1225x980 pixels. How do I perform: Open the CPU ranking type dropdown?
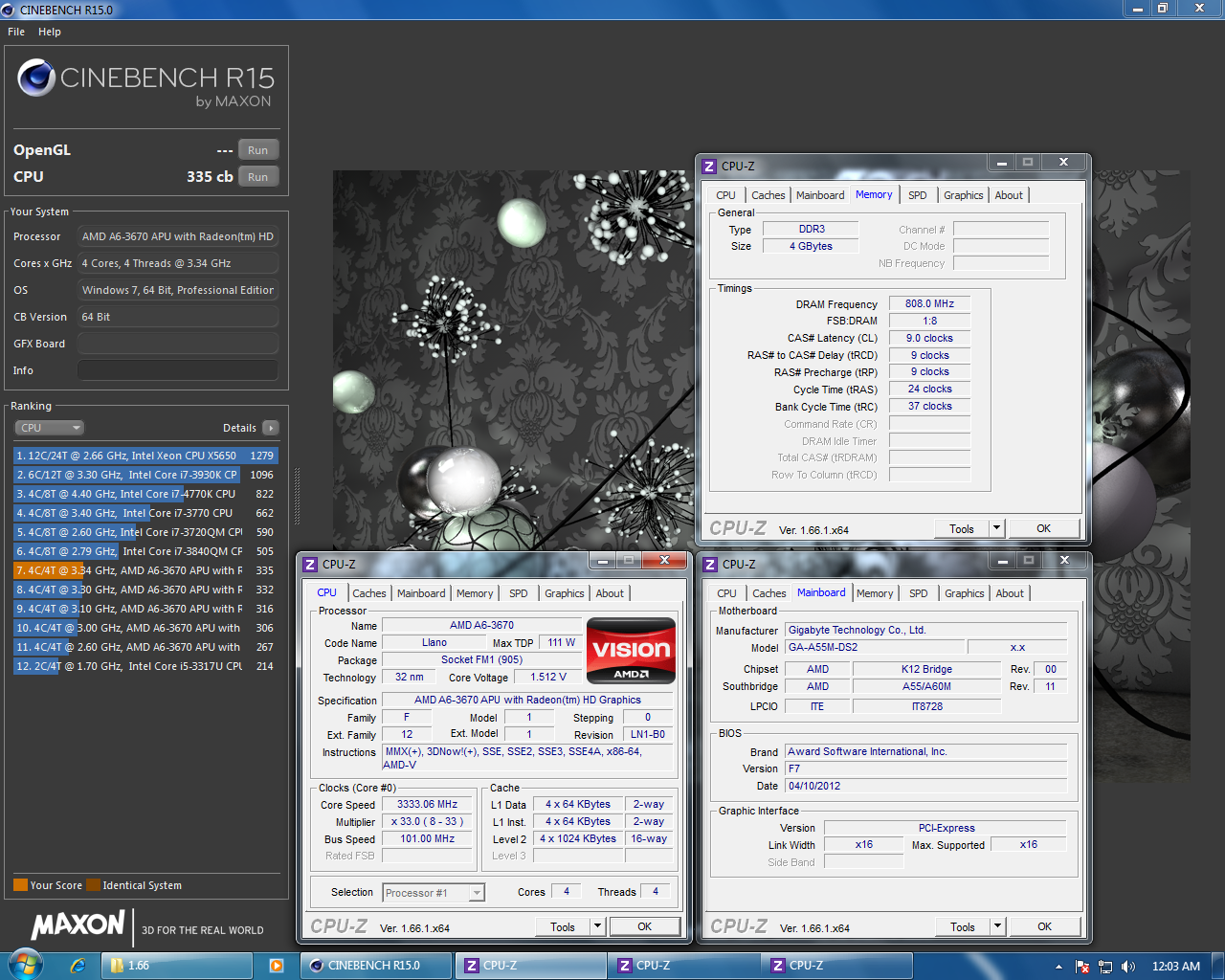click(50, 428)
